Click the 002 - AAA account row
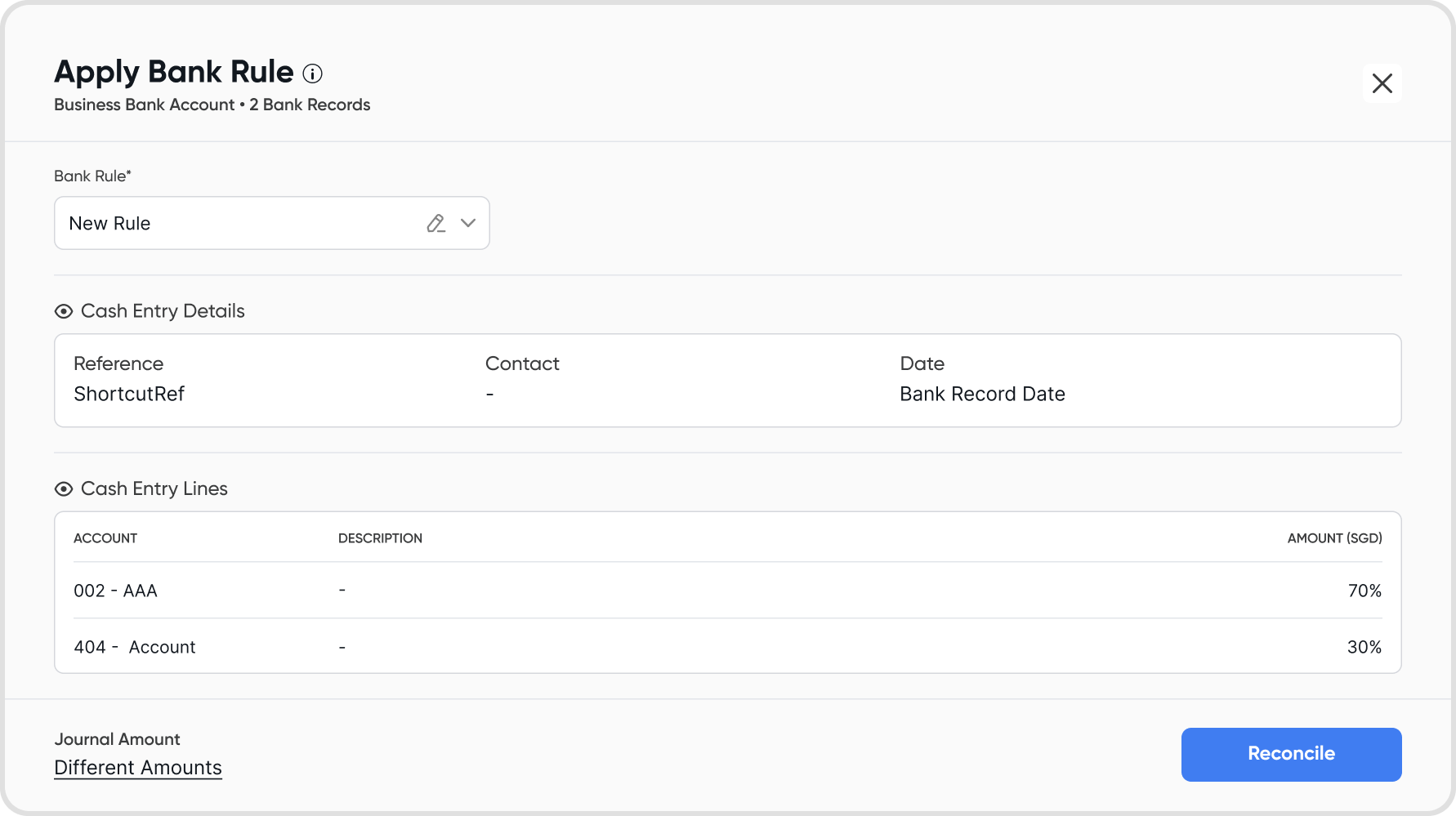 point(728,591)
